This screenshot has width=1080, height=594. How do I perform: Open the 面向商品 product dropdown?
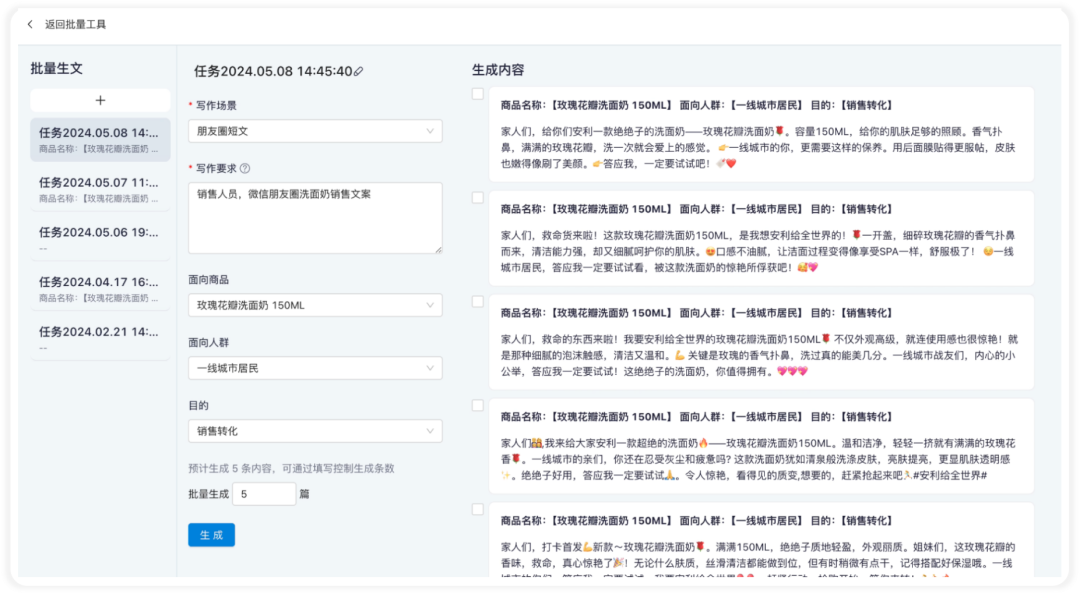(315, 305)
